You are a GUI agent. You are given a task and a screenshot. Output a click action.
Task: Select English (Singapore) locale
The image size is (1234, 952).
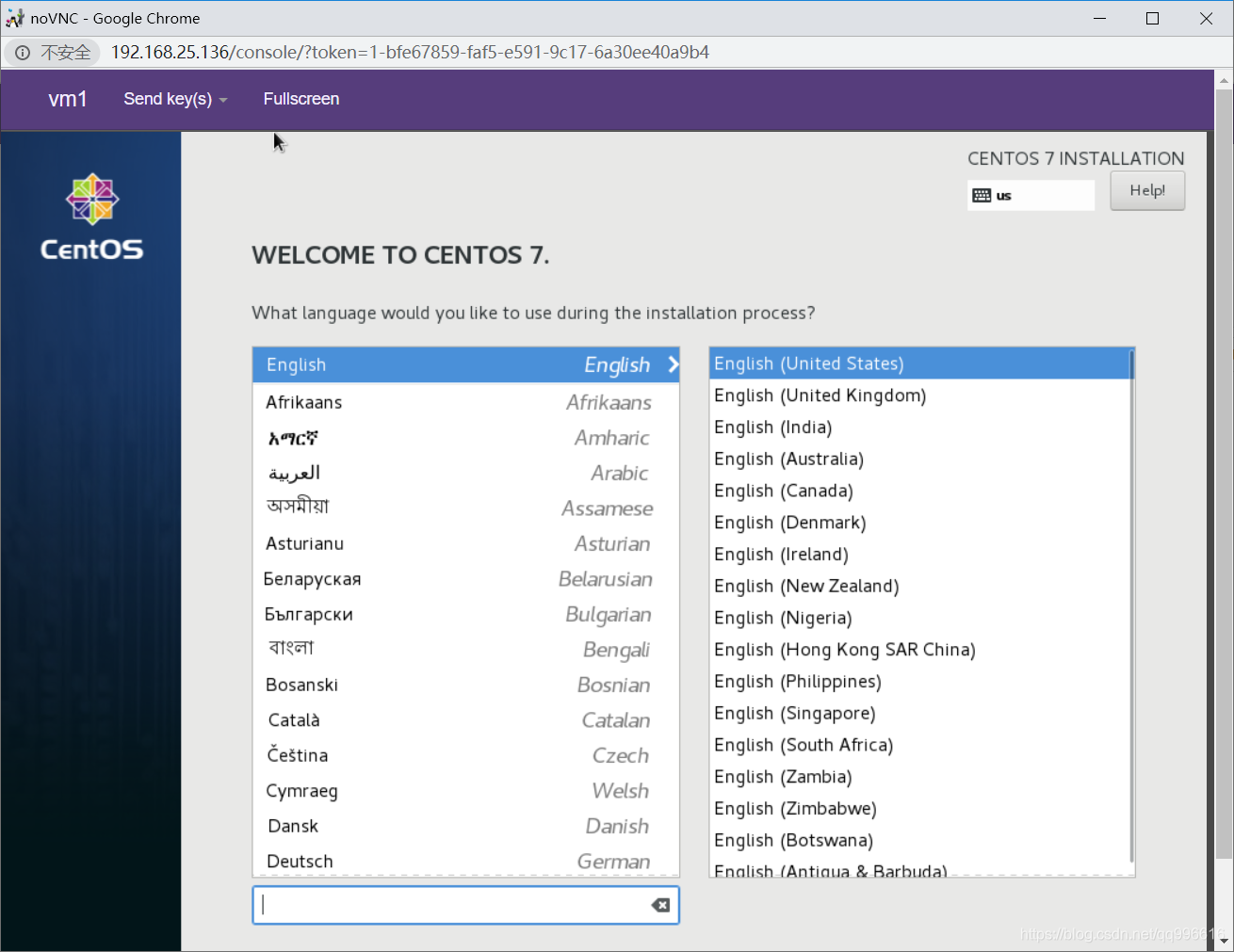click(918, 713)
